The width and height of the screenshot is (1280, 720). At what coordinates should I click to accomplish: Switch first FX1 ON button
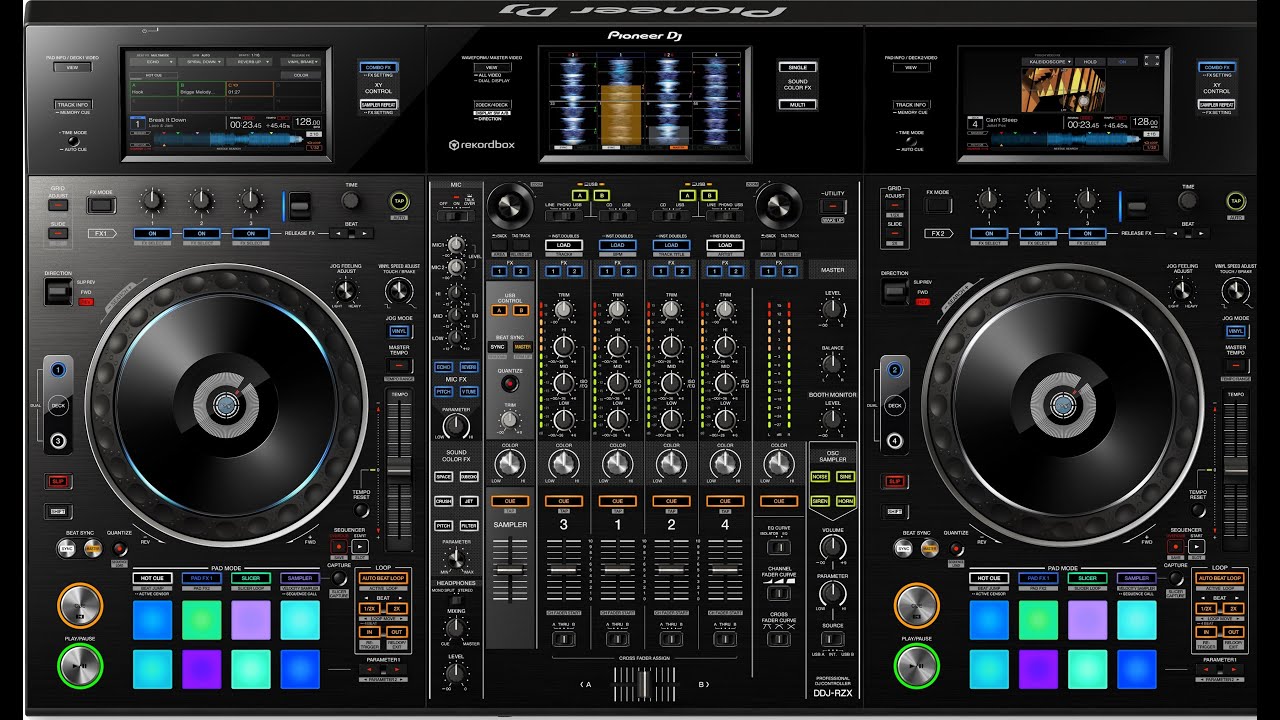tap(152, 233)
